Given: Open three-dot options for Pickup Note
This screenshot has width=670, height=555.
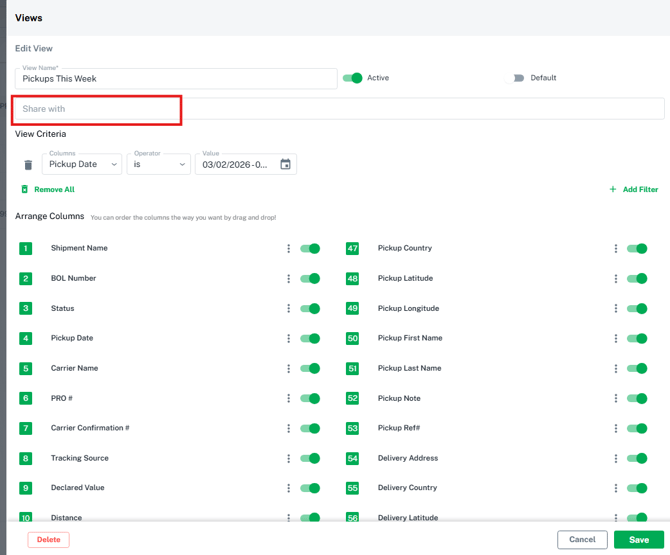Looking at the screenshot, I should pos(616,399).
